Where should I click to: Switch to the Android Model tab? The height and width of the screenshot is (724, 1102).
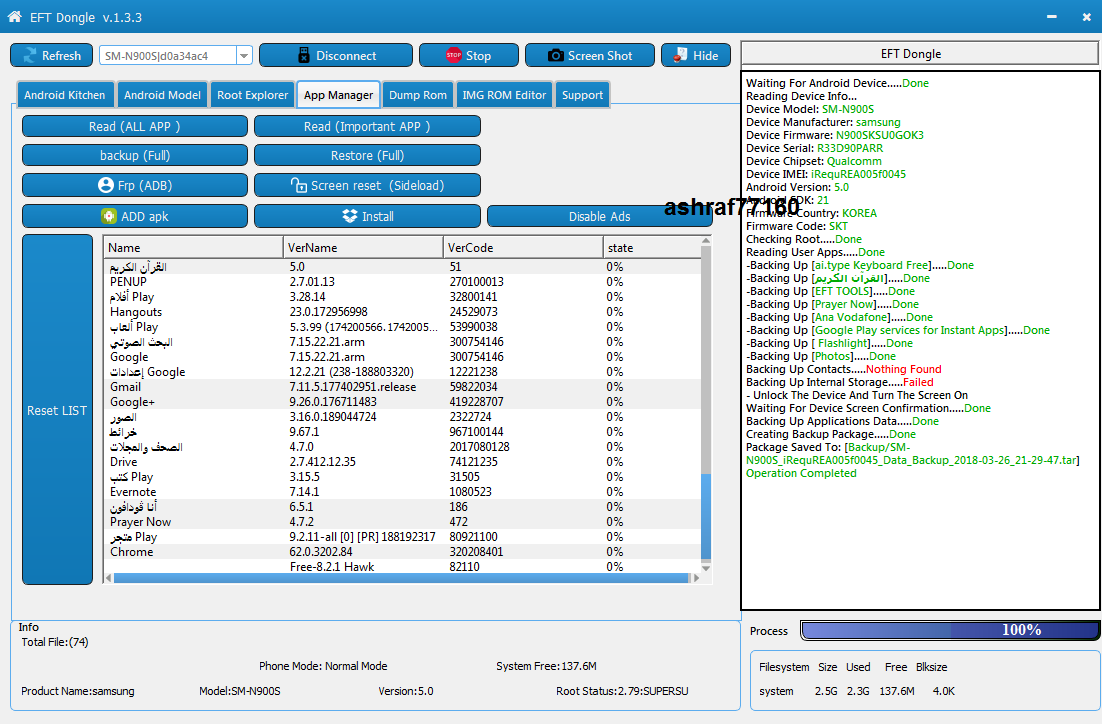(162, 95)
